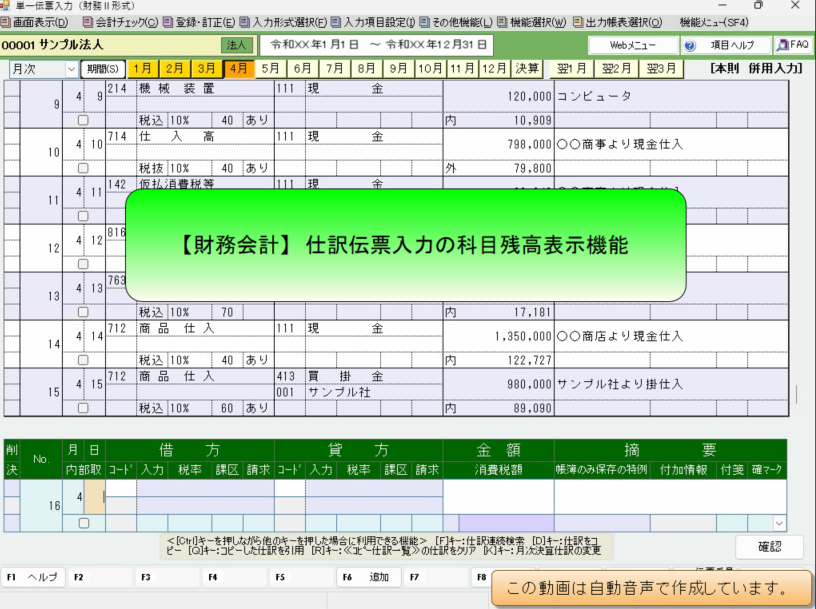Screen dimensions: 816x609
Task: Toggle checkbox in journal row 10
Action: (x=83, y=168)
